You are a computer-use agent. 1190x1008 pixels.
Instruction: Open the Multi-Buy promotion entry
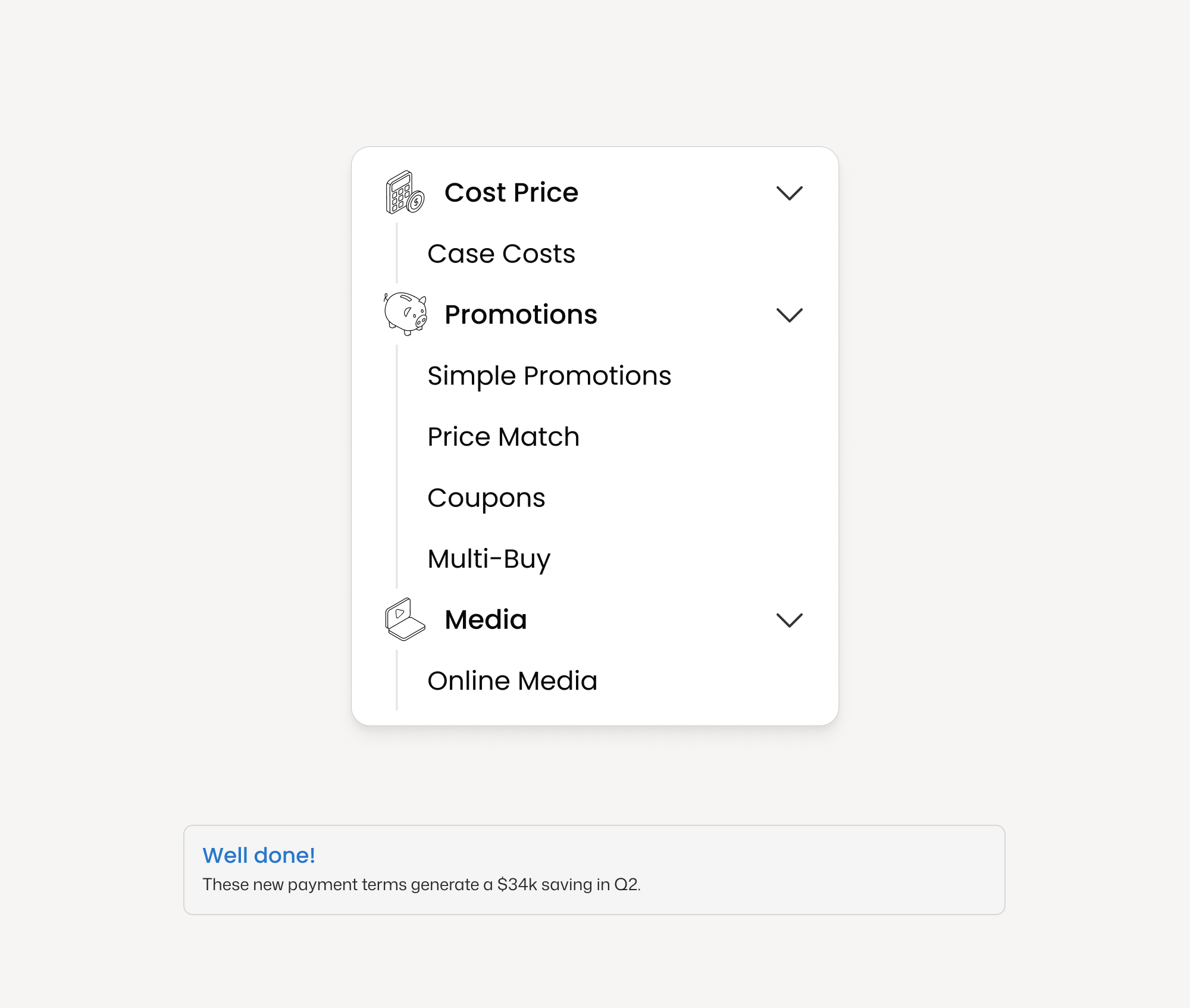tap(488, 558)
